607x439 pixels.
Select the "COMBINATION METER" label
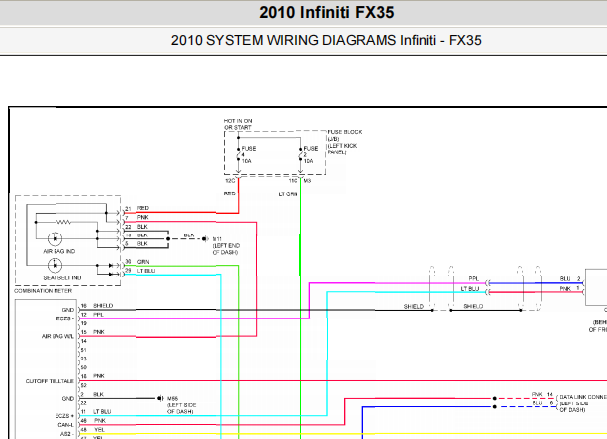tap(43, 291)
